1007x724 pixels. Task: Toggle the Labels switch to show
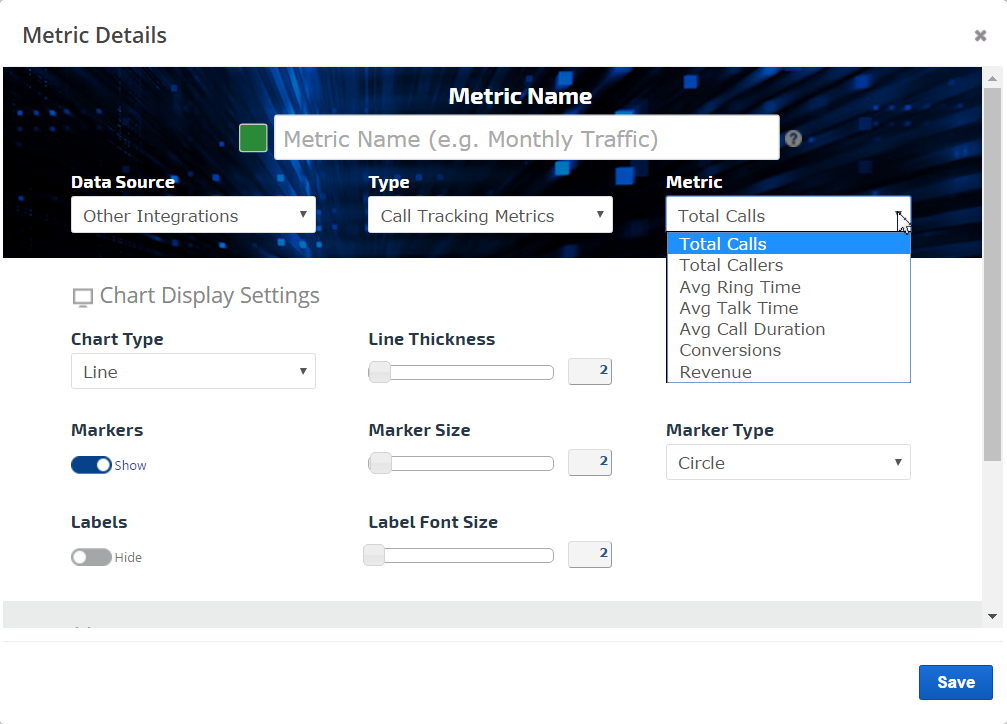tap(91, 557)
